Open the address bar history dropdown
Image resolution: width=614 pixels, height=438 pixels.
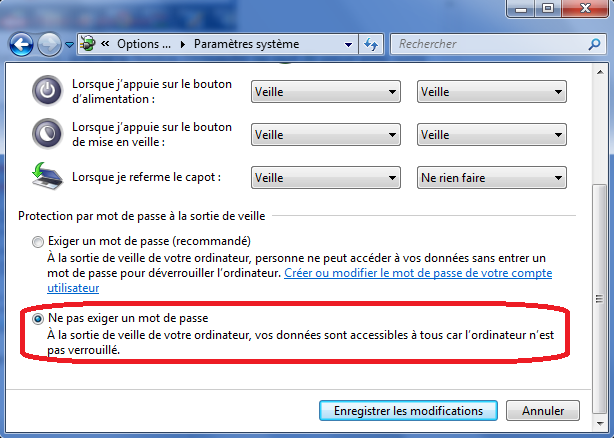[348, 45]
